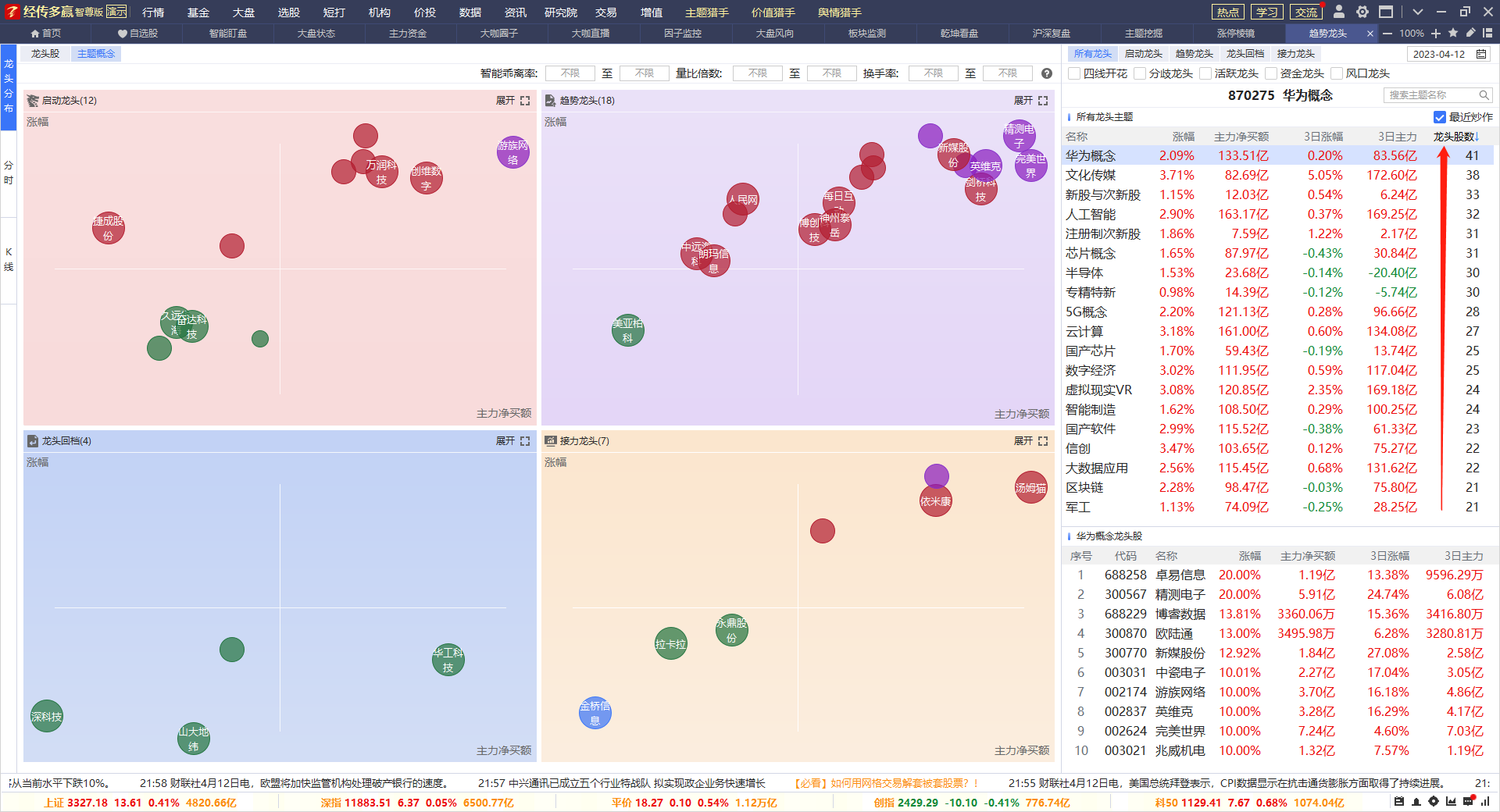The height and width of the screenshot is (812, 1500).
Task: Select the K线 side tab
Action: (x=9, y=260)
